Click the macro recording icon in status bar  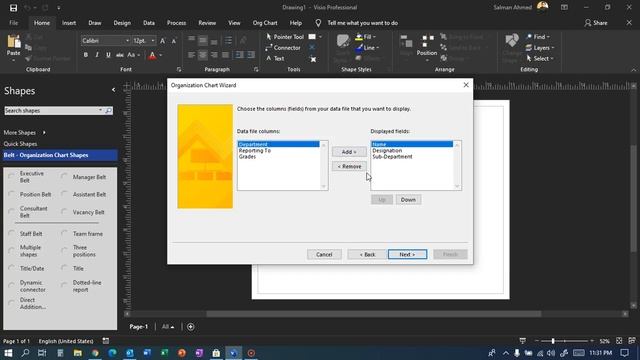tap(106, 341)
